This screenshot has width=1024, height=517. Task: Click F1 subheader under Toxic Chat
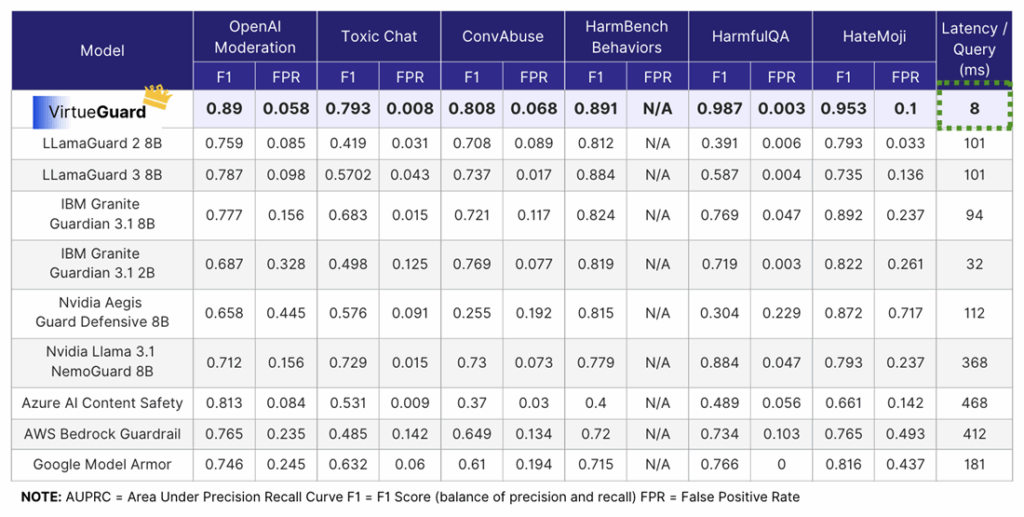click(348, 77)
